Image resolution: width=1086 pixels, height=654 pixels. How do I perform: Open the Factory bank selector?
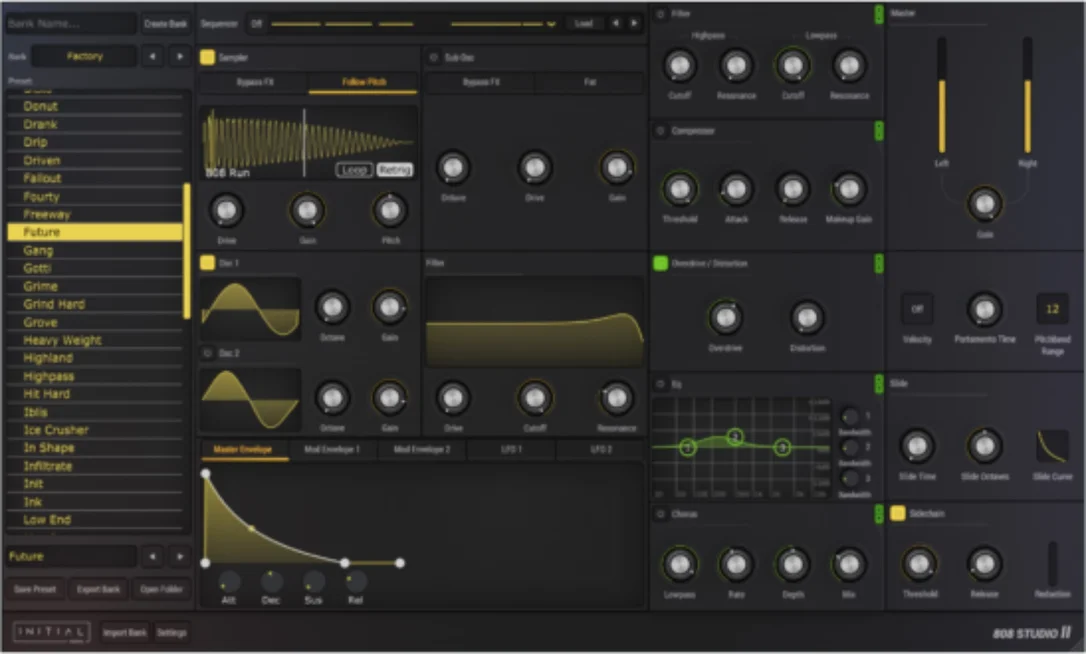coord(84,56)
